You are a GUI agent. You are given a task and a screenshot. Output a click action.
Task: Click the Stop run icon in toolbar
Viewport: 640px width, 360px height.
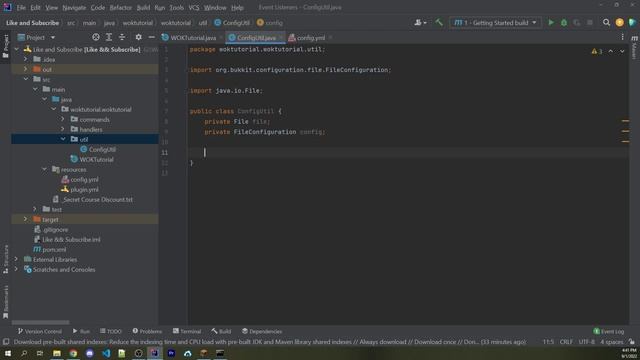coord(590,23)
